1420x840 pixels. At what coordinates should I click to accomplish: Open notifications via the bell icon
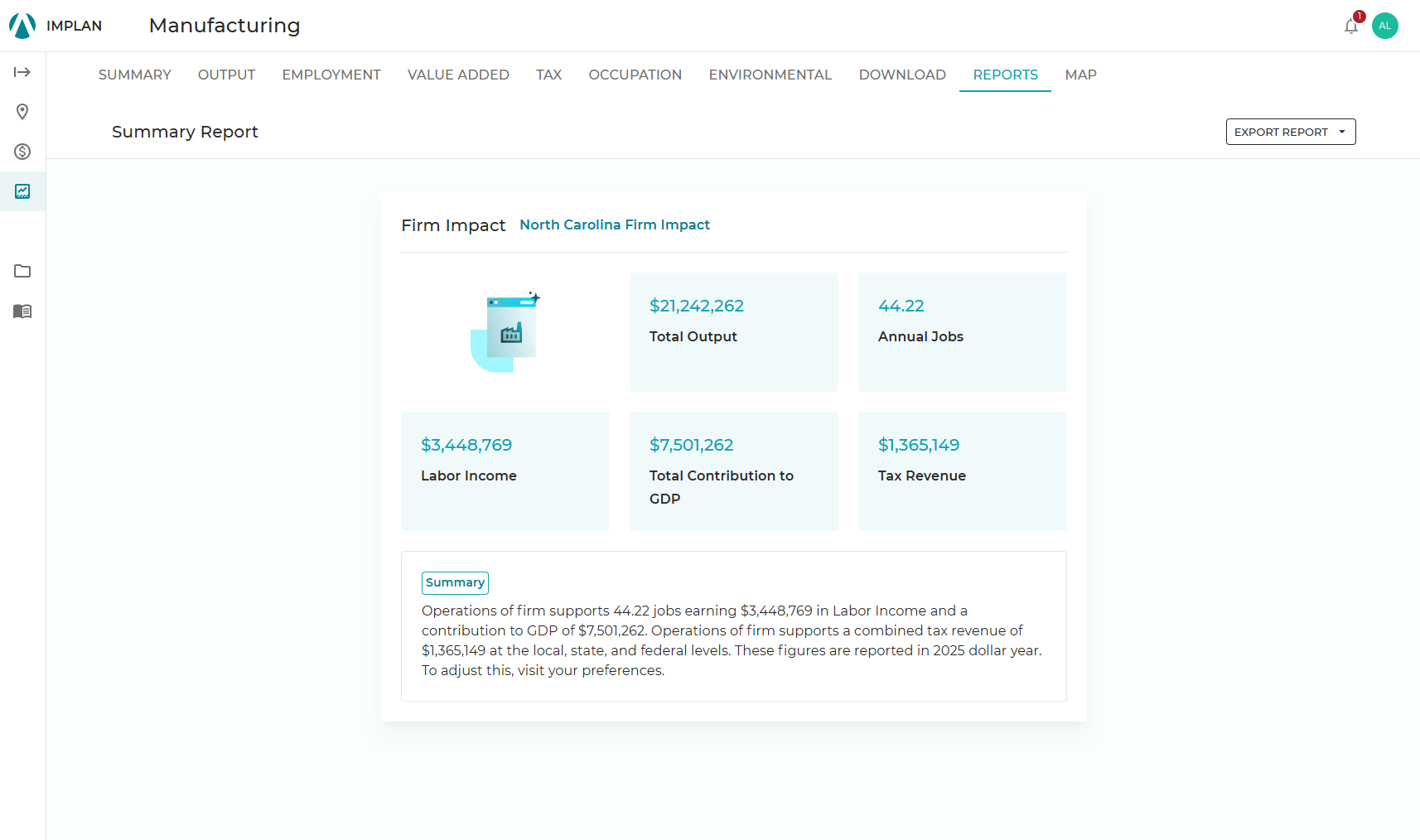tap(1350, 26)
